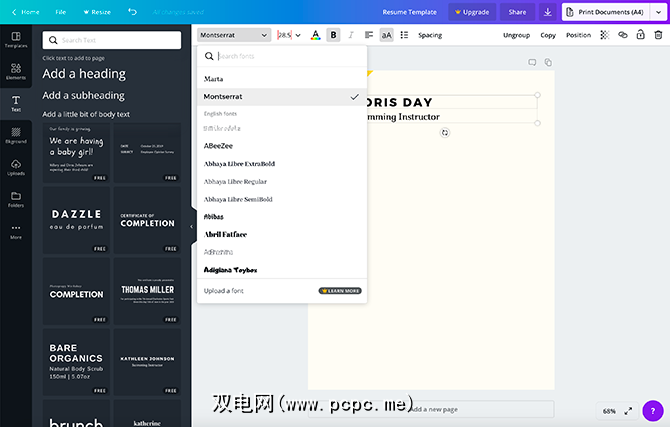Select Abhaya Libre ExtraBold font
The image size is (670, 427).
(282, 164)
